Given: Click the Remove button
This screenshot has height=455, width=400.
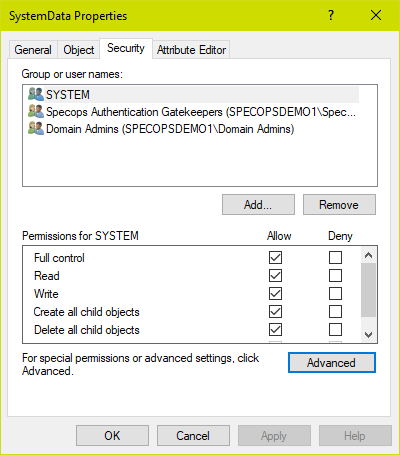Looking at the screenshot, I should point(339,205).
